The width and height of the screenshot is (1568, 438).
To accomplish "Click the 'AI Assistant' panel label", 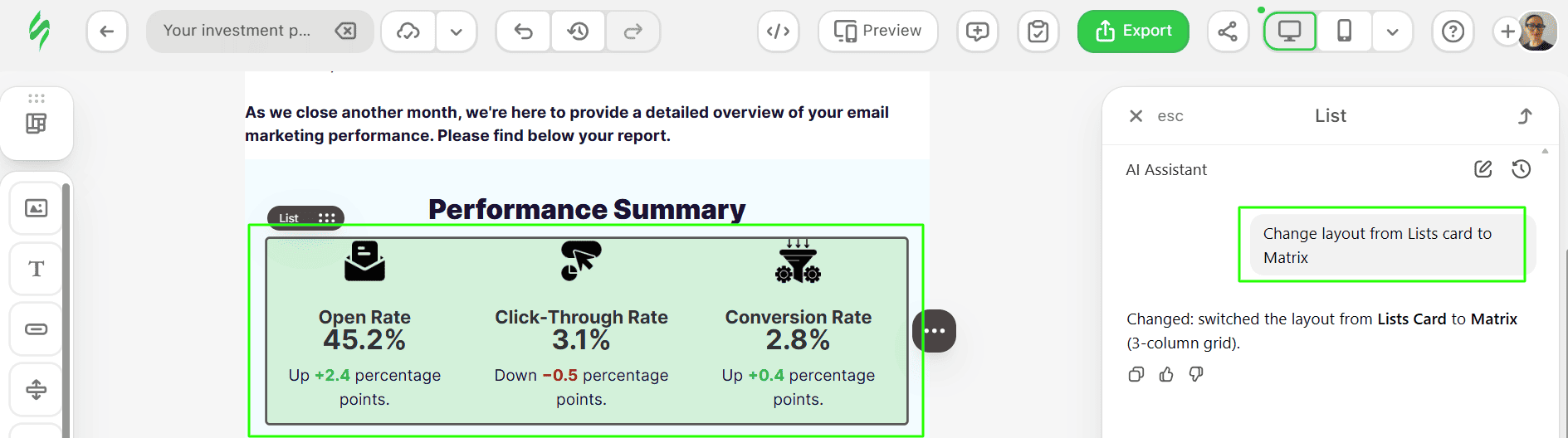I will tap(1166, 170).
